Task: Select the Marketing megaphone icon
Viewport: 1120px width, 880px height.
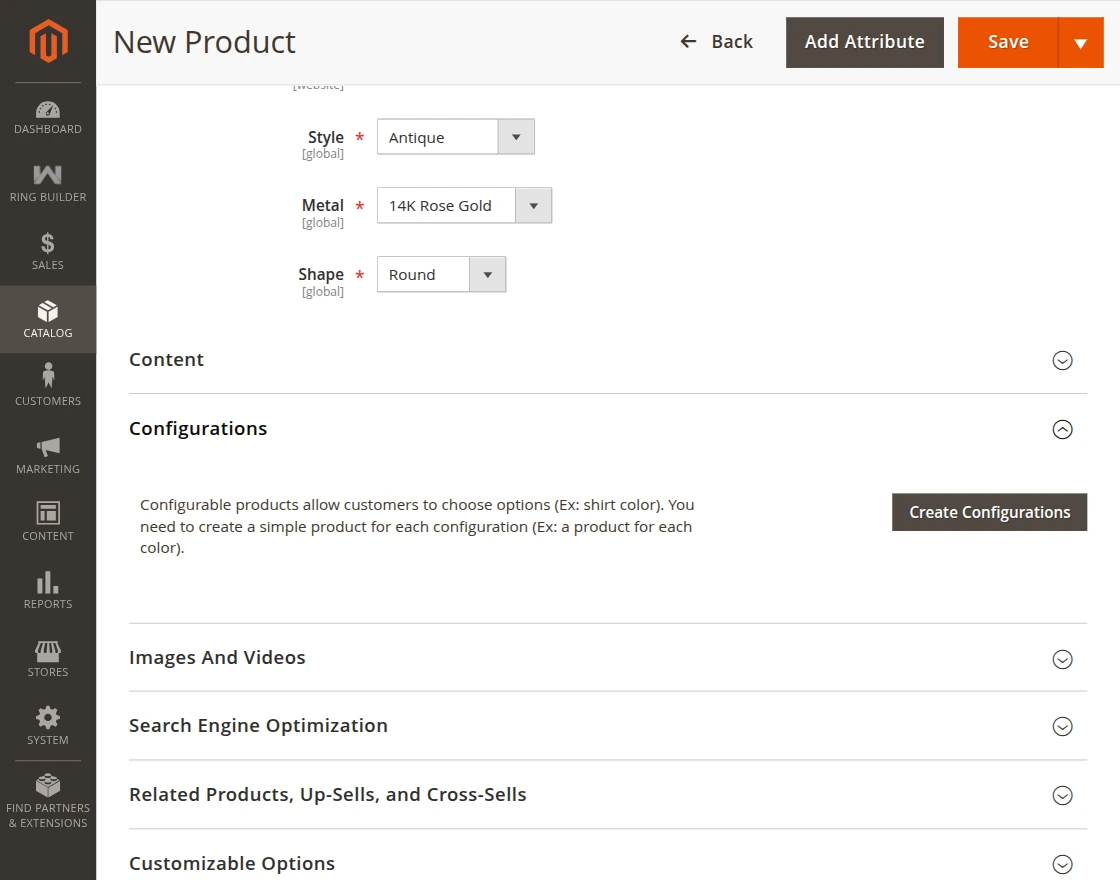Action: [x=47, y=448]
